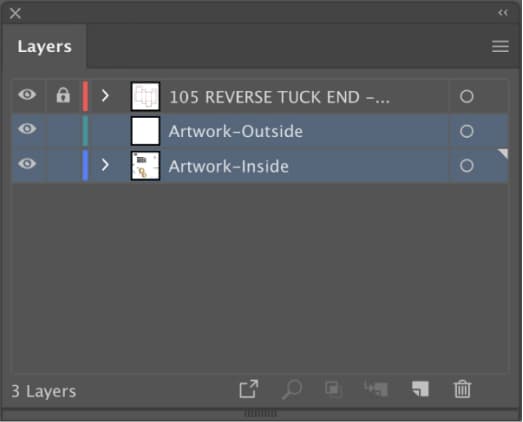Click target circle for Artwork-Outside layer
This screenshot has height=422, width=523.
coord(466,131)
